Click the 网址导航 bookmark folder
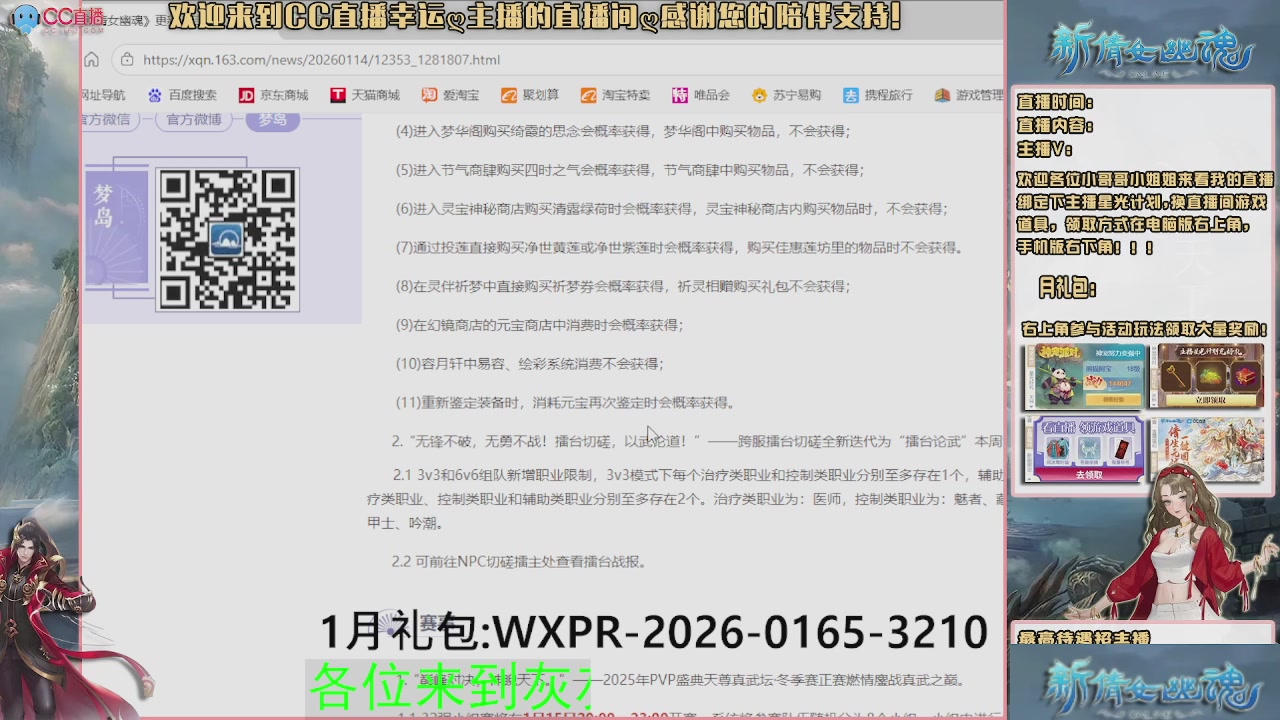The width and height of the screenshot is (1280, 720). [x=102, y=95]
